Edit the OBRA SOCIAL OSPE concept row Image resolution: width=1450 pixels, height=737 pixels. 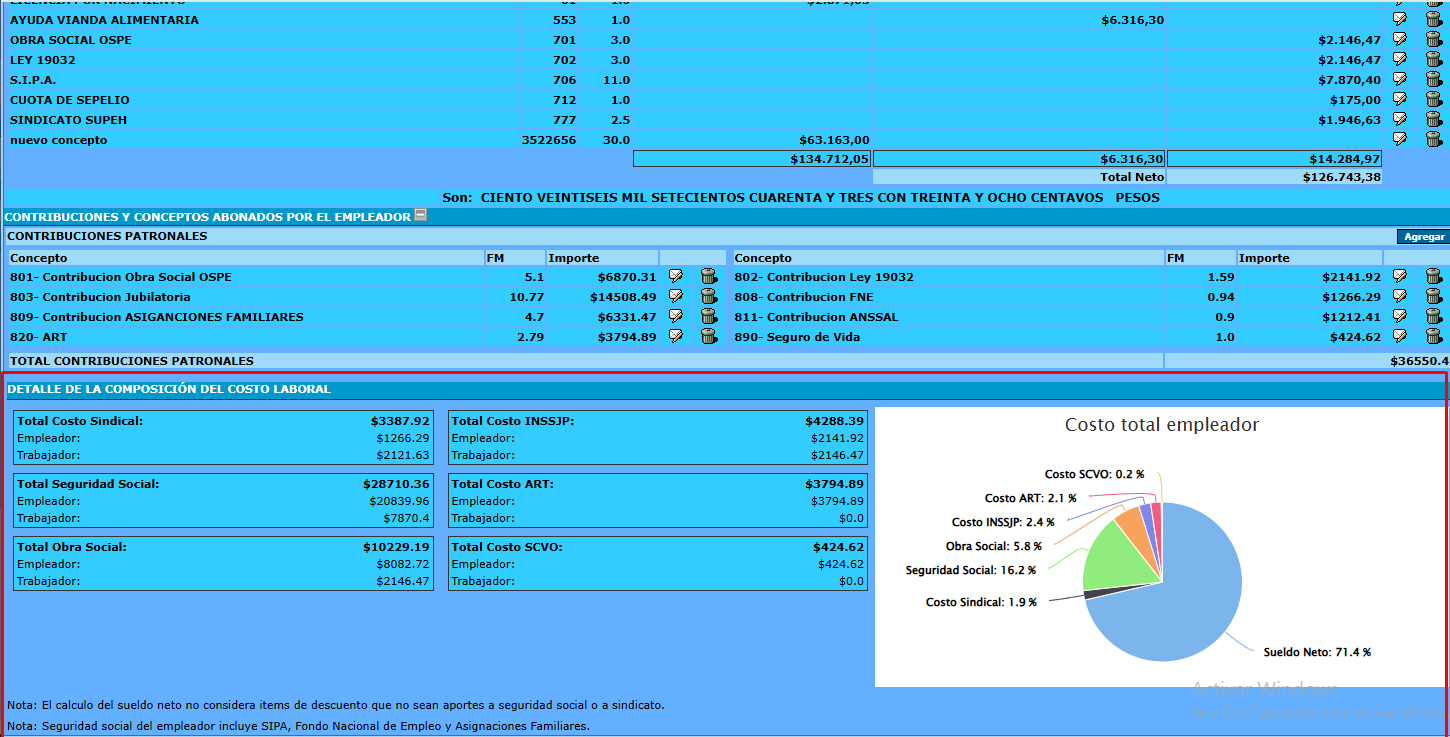[x=1400, y=39]
